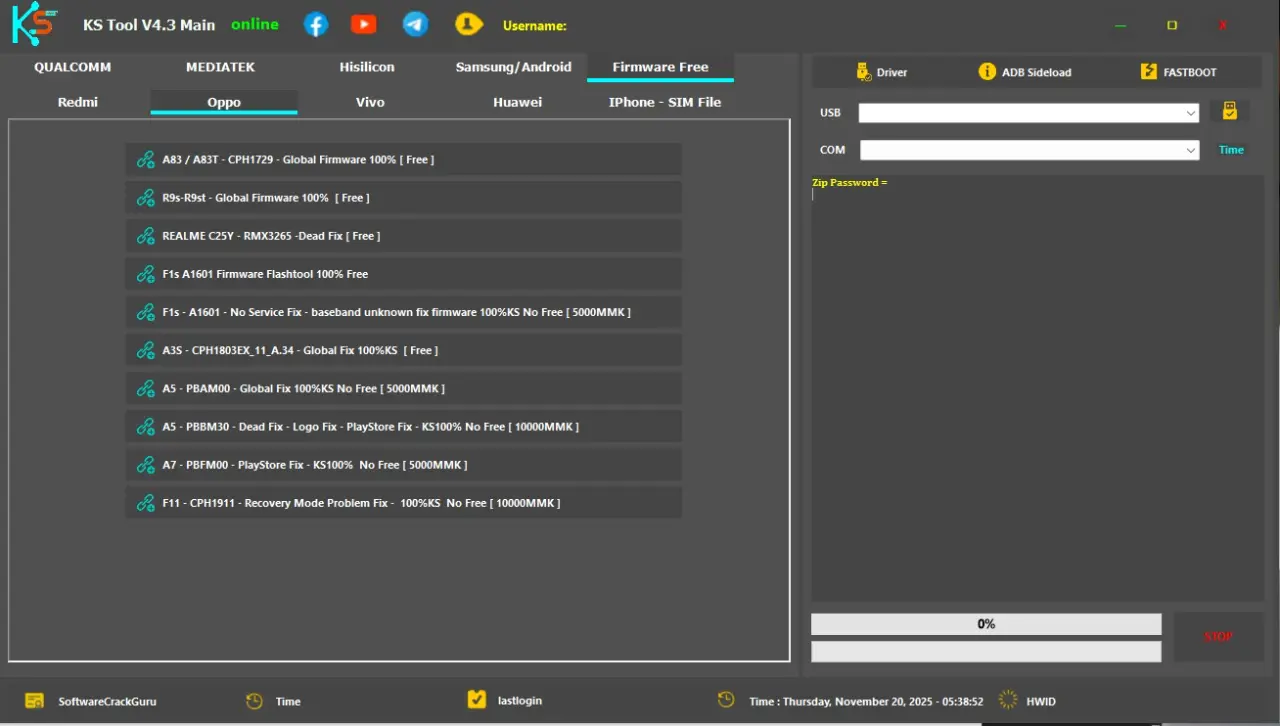Screen dimensions: 1280x726
Task: Open A5 PBAM00 Global Fix entry
Action: (x=403, y=388)
